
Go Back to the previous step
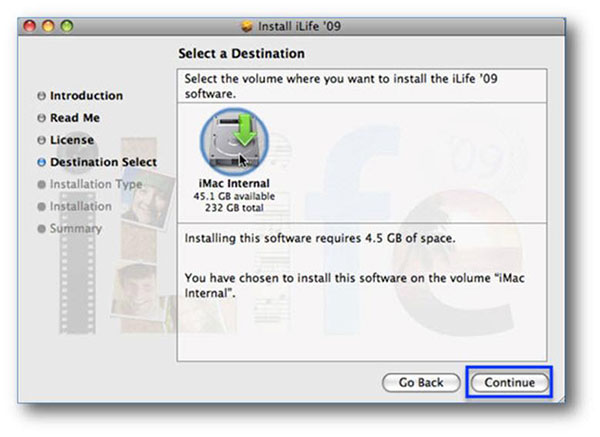tap(421, 382)
